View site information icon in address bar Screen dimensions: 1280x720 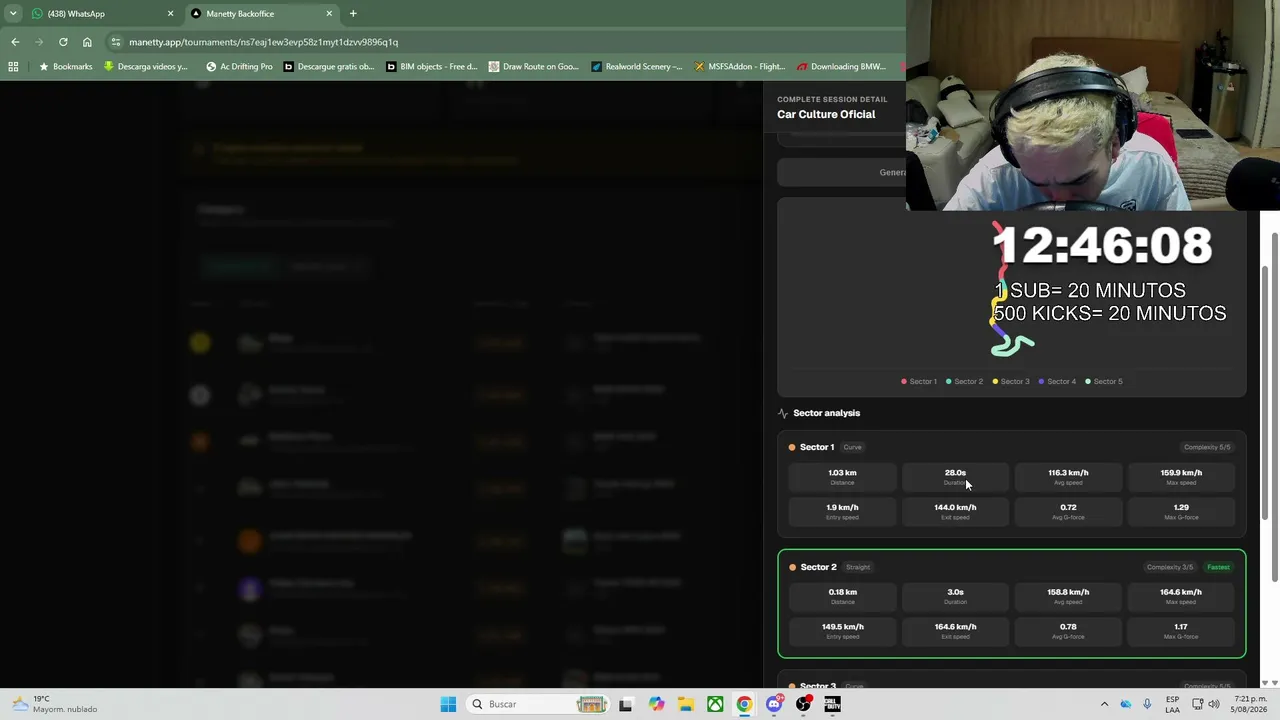point(116,42)
